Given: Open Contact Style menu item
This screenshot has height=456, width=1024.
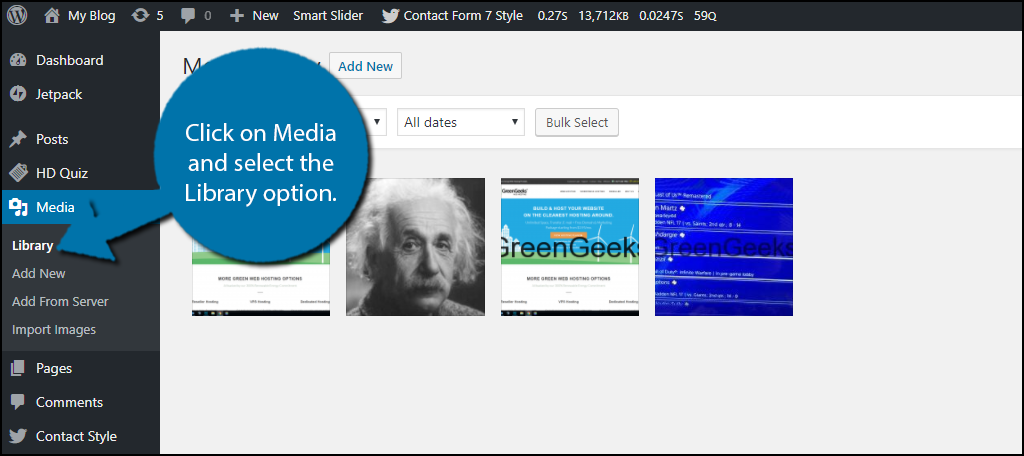Looking at the screenshot, I should [x=76, y=436].
